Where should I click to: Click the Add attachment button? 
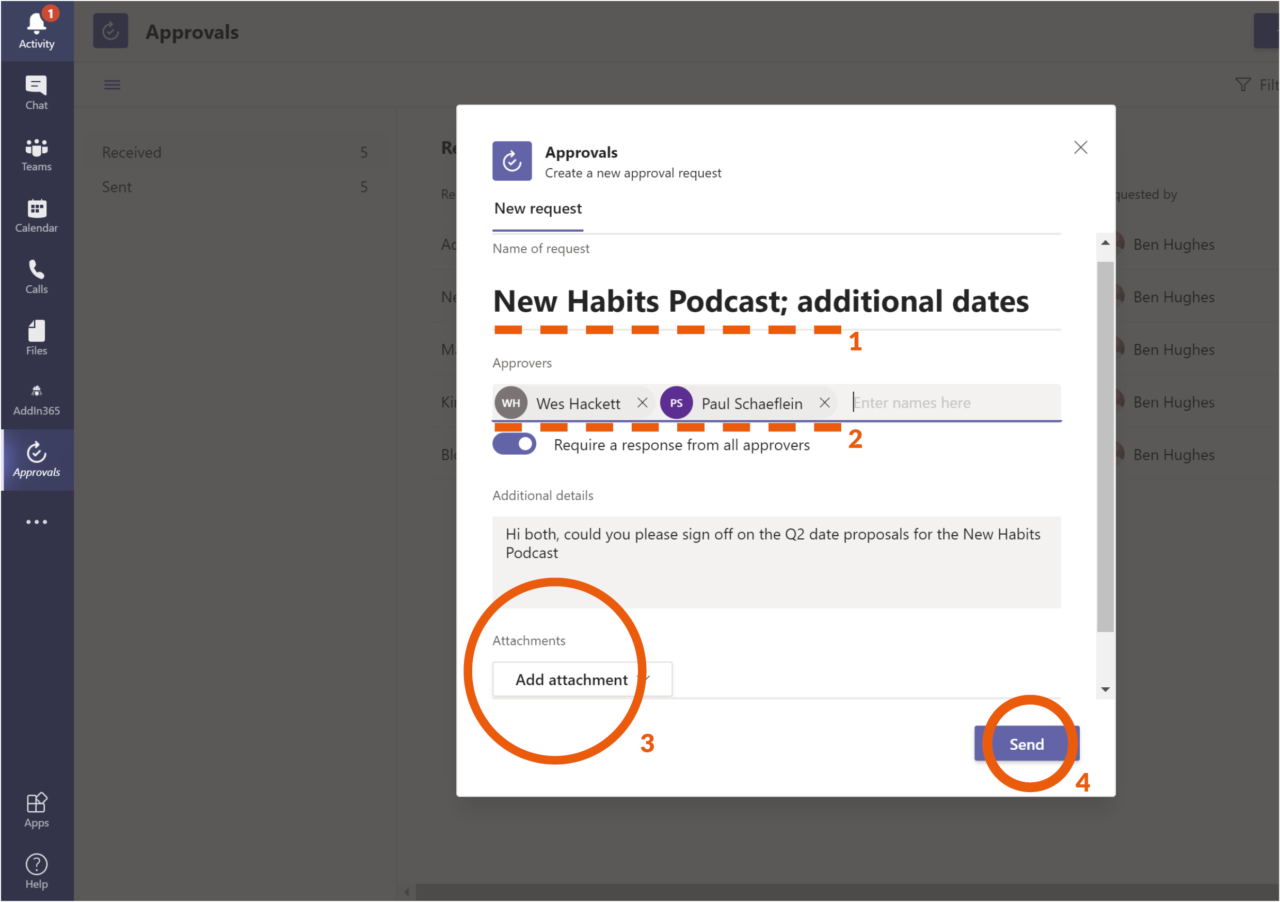(x=570, y=679)
